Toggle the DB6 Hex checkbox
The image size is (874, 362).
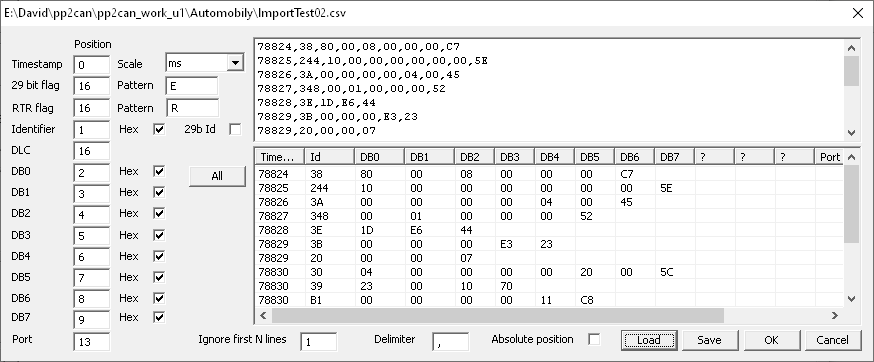click(x=159, y=298)
